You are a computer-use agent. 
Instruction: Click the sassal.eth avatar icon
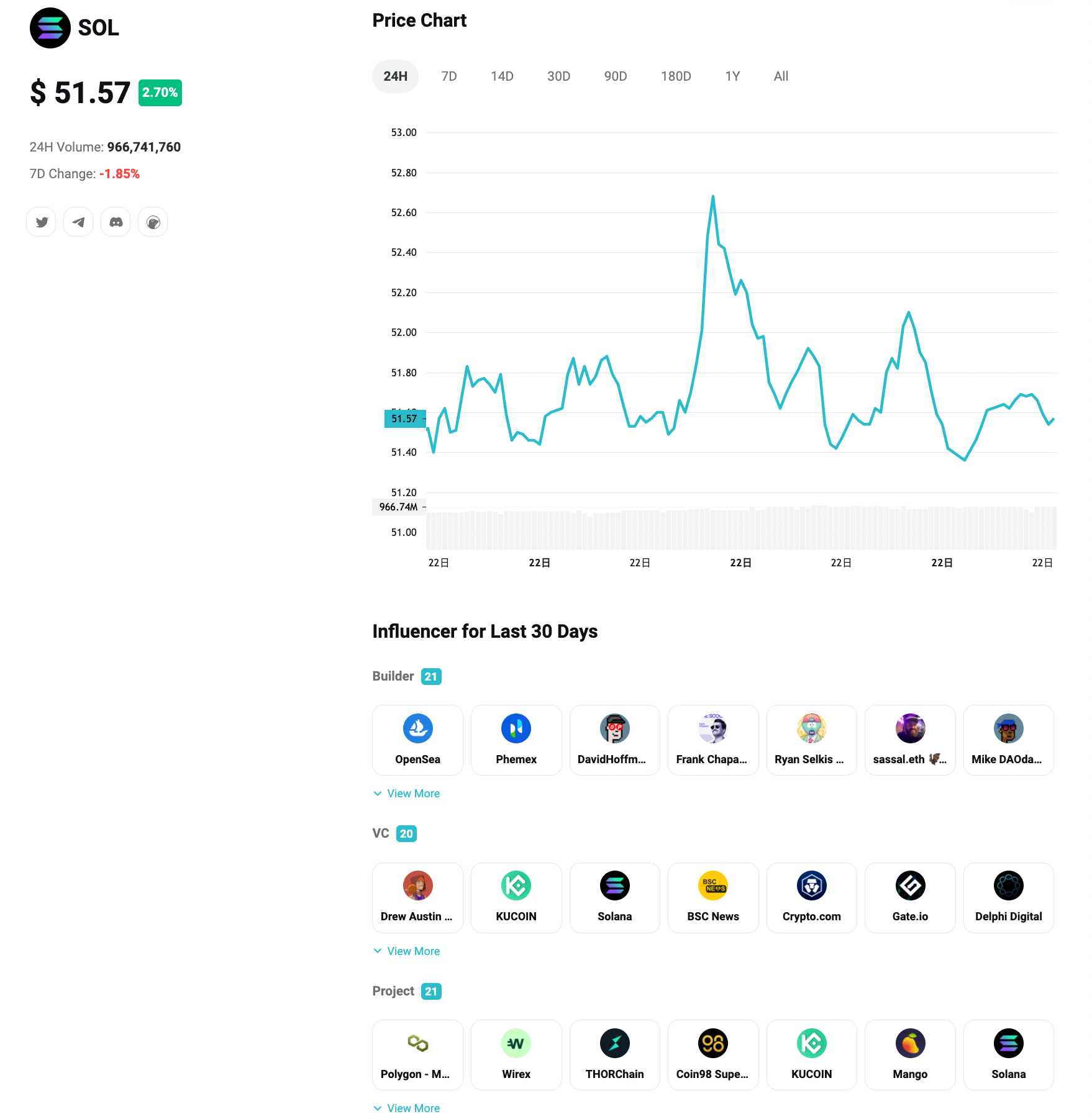[911, 728]
